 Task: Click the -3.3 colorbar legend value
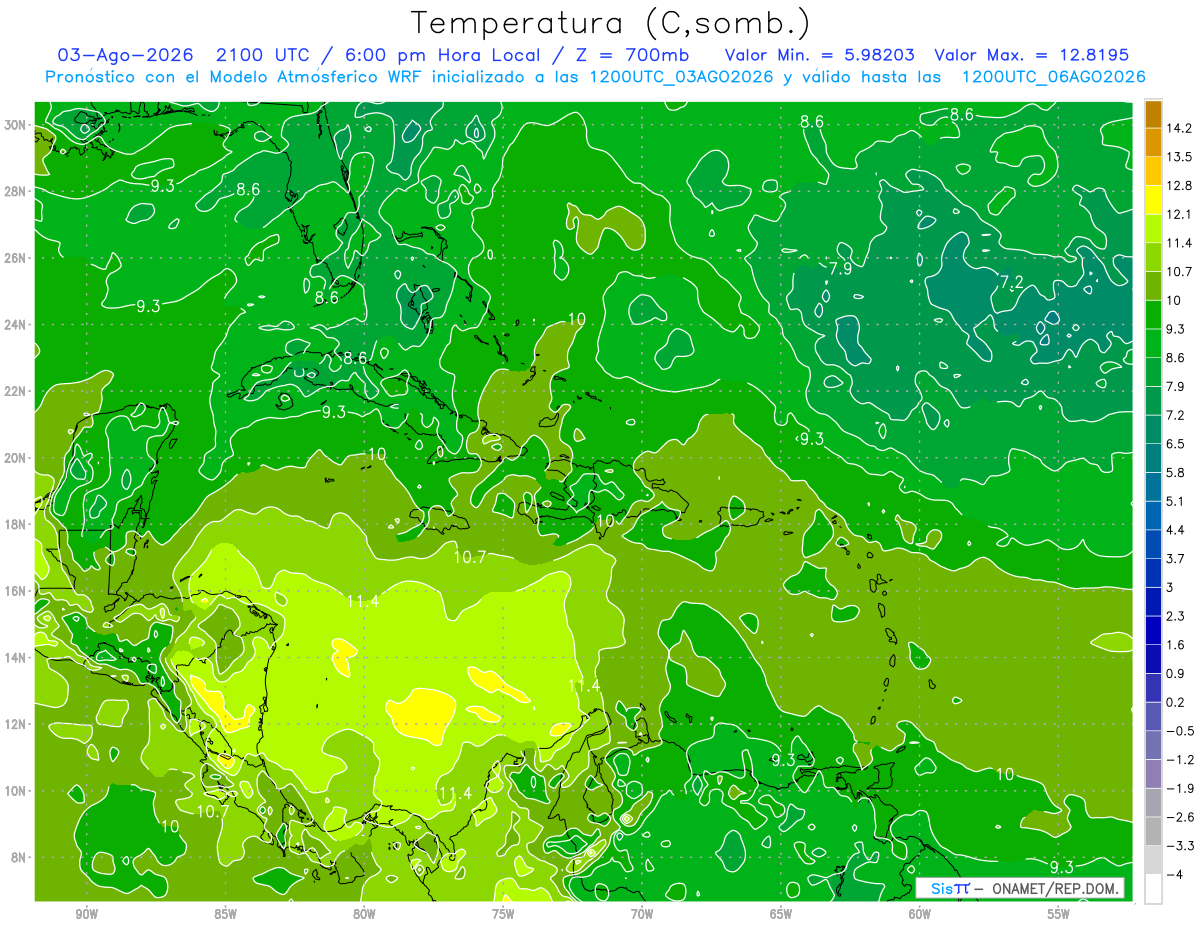click(x=1180, y=846)
